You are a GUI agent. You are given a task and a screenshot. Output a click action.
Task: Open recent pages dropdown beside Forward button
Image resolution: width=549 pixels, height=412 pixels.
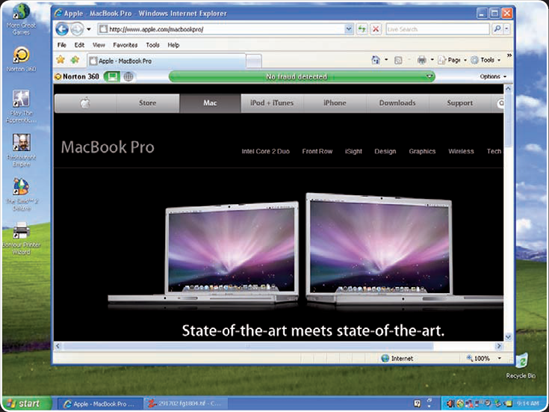point(89,29)
